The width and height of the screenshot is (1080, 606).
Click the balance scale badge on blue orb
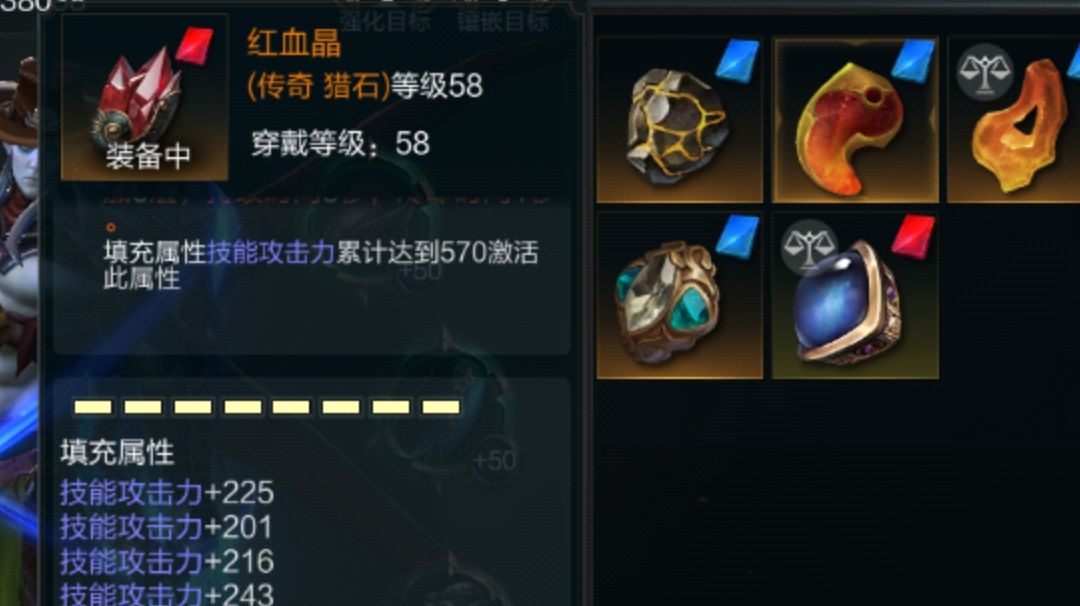pyautogui.click(x=809, y=247)
